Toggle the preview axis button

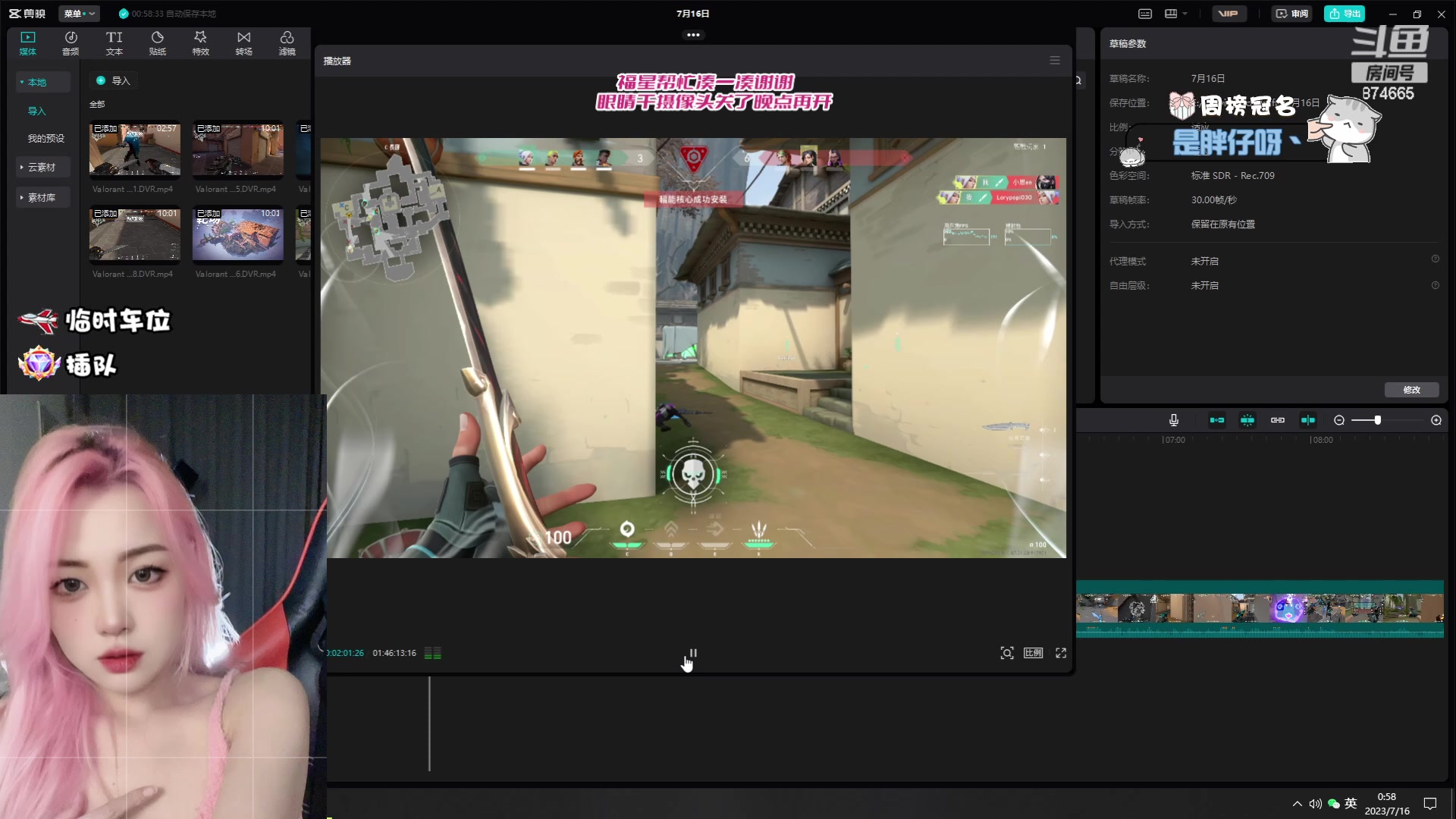[1308, 420]
